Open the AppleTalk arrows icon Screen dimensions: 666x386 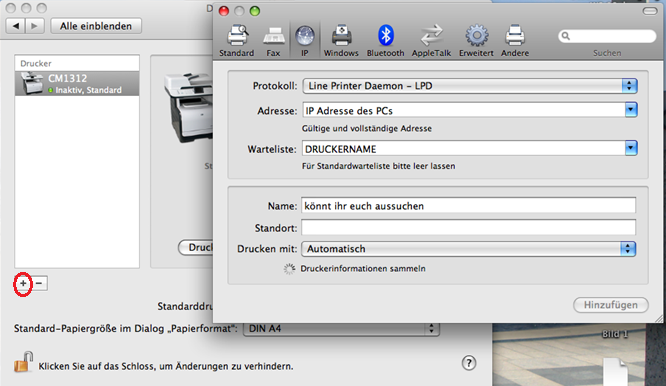(431, 41)
